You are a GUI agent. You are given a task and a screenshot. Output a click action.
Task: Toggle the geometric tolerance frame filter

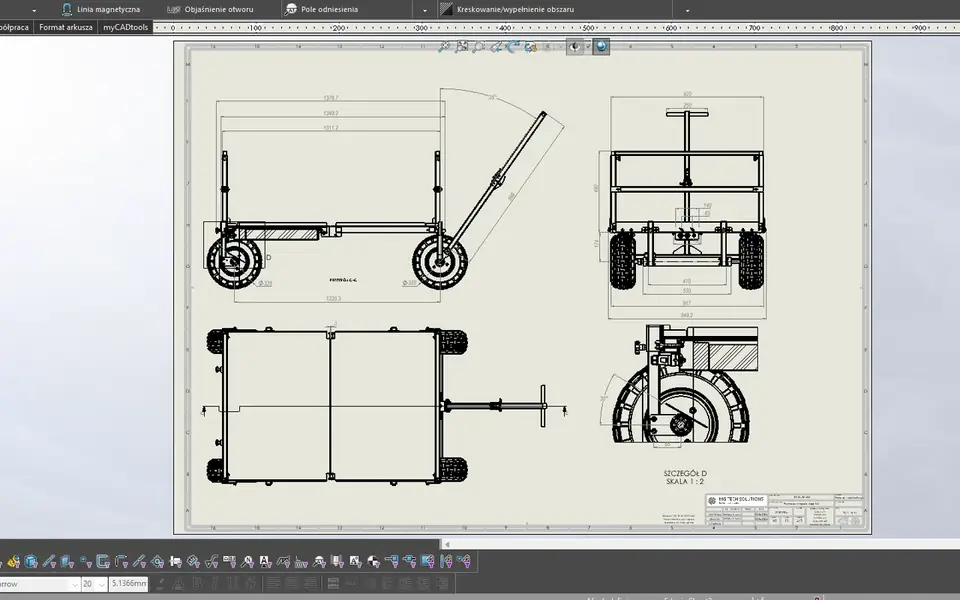(229, 561)
